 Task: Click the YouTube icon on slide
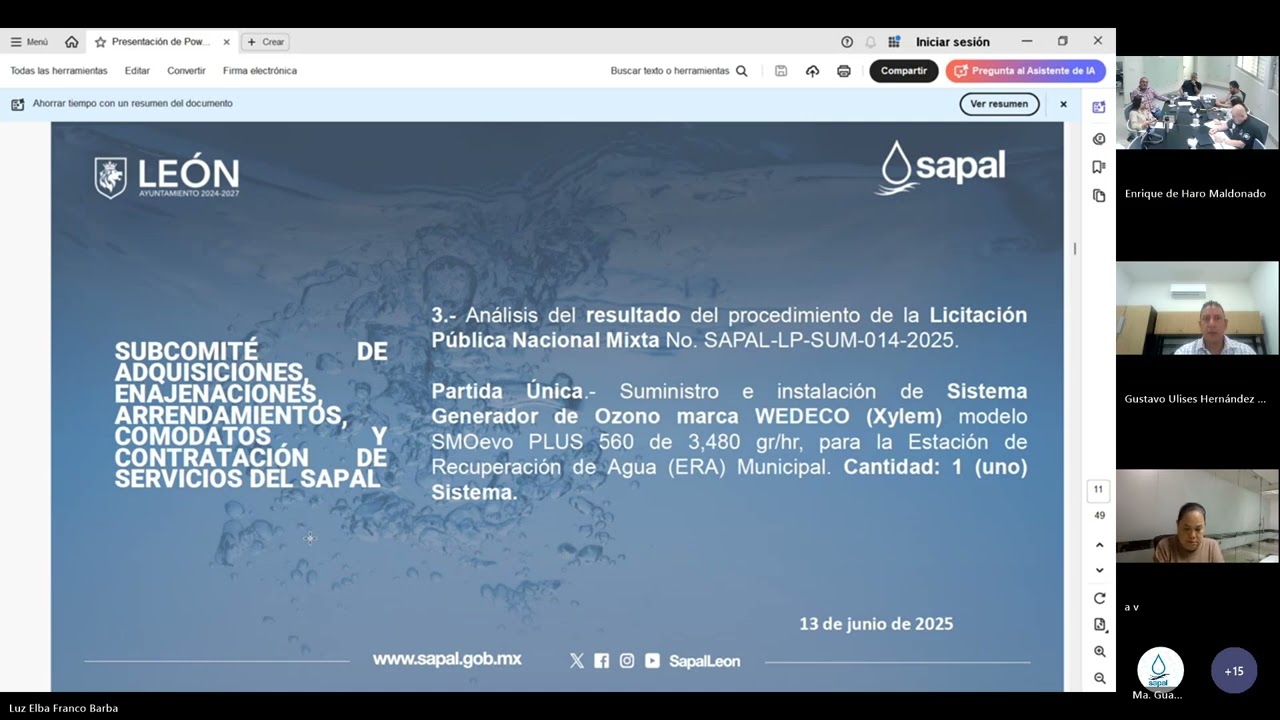tap(652, 661)
